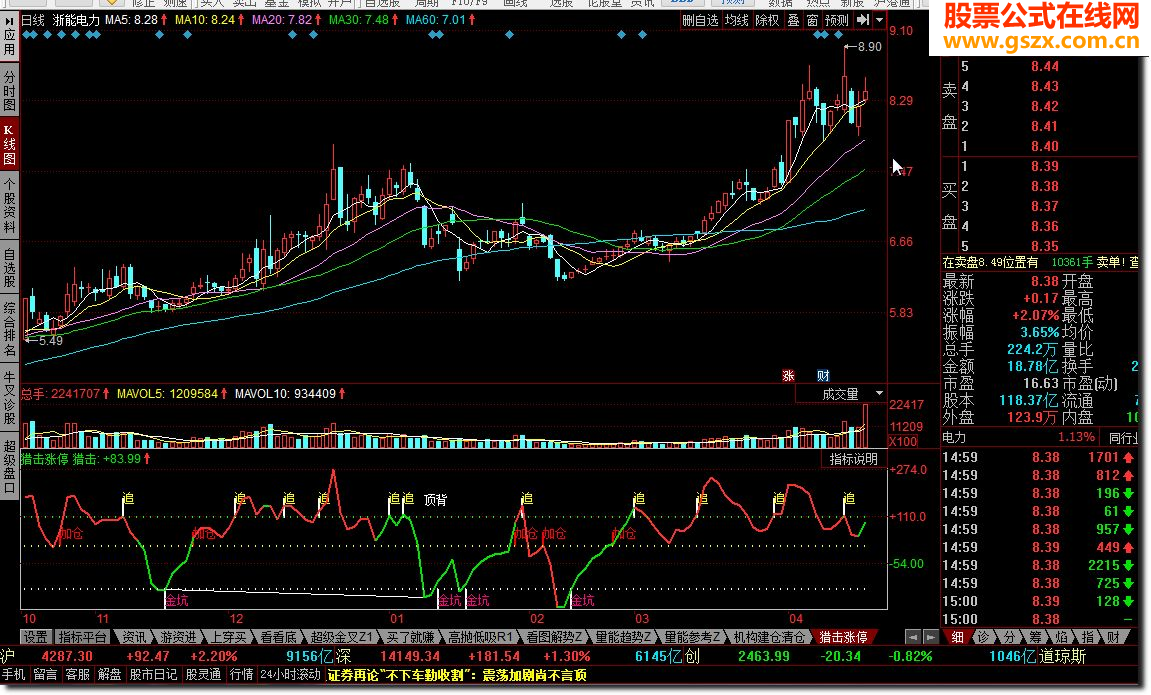
Task: Open 综合排名 from the sidebar
Action: pyautogui.click(x=9, y=330)
